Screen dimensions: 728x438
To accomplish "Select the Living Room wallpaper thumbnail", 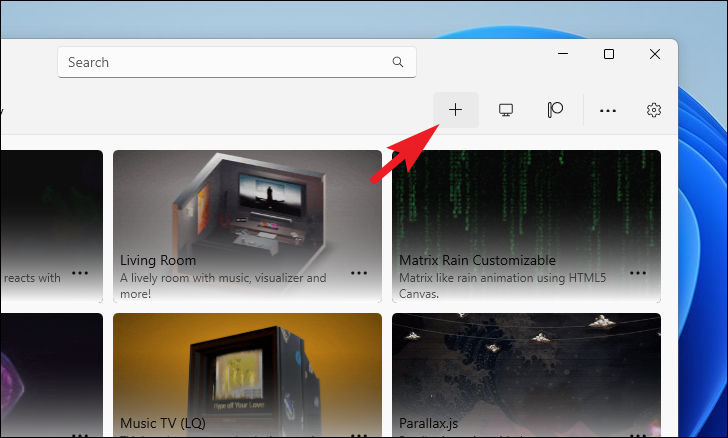I will click(247, 226).
